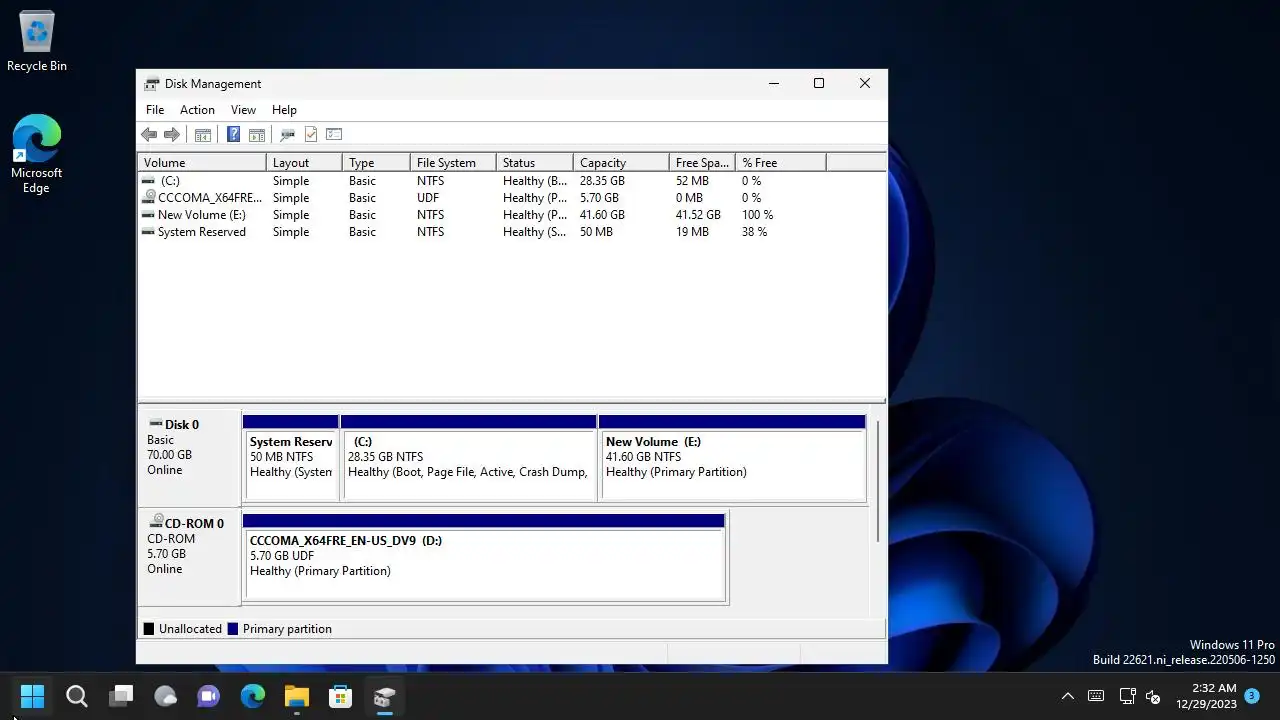Select the CD-ROM 0 label box
Viewport: 1280px width, 720px height.
(x=189, y=556)
